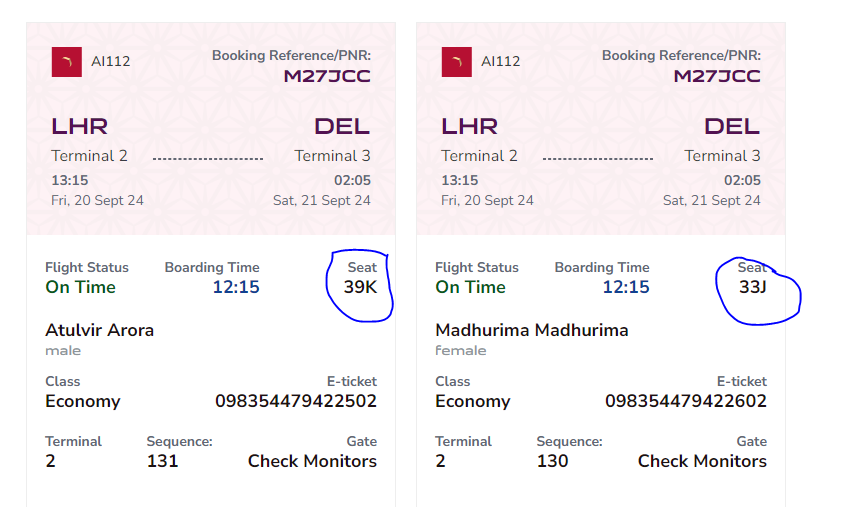Click sequence number 130
The height and width of the screenshot is (507, 865).
click(553, 461)
